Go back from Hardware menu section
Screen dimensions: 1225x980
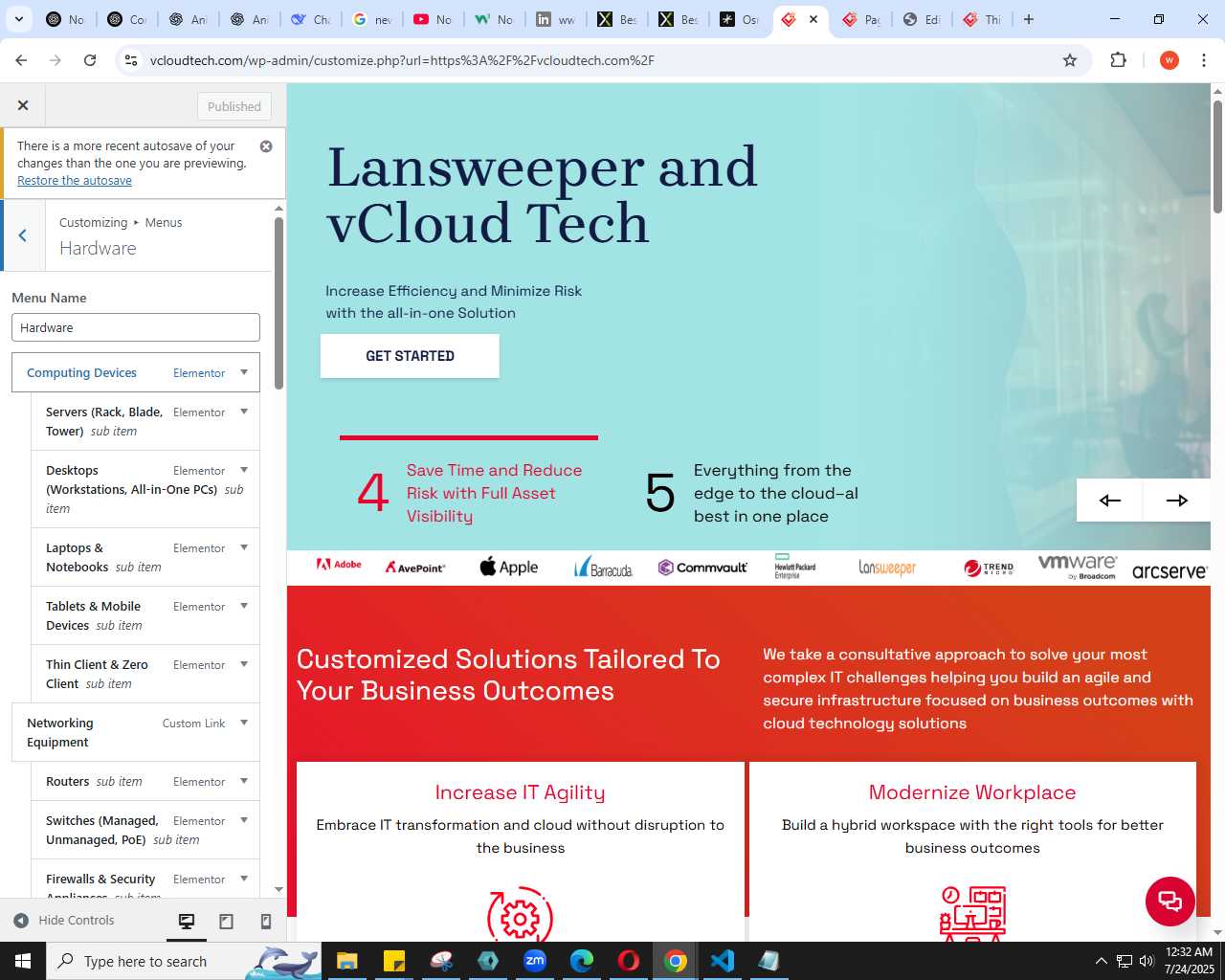pyautogui.click(x=23, y=235)
